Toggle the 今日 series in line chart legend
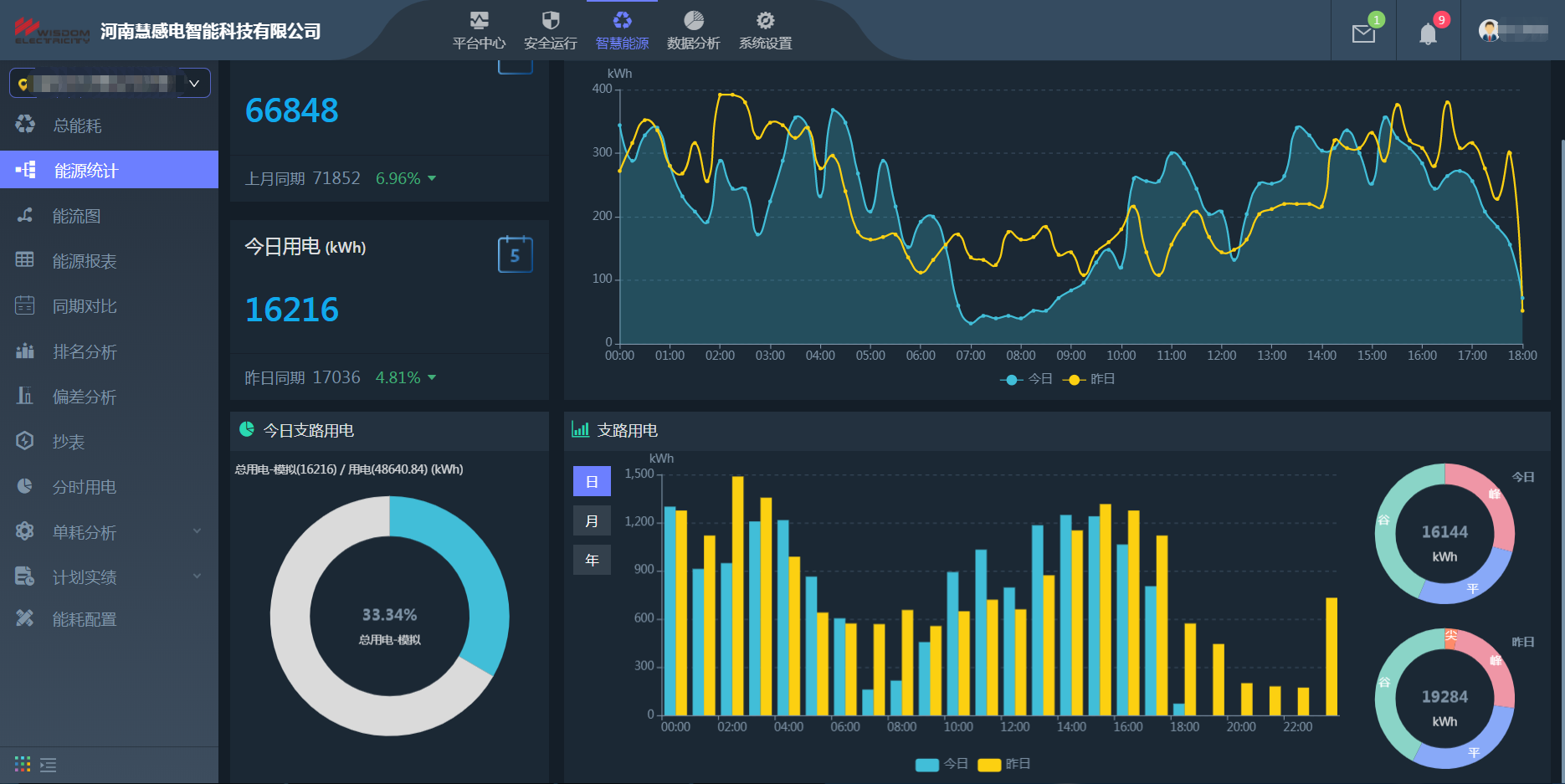 pos(1026,379)
